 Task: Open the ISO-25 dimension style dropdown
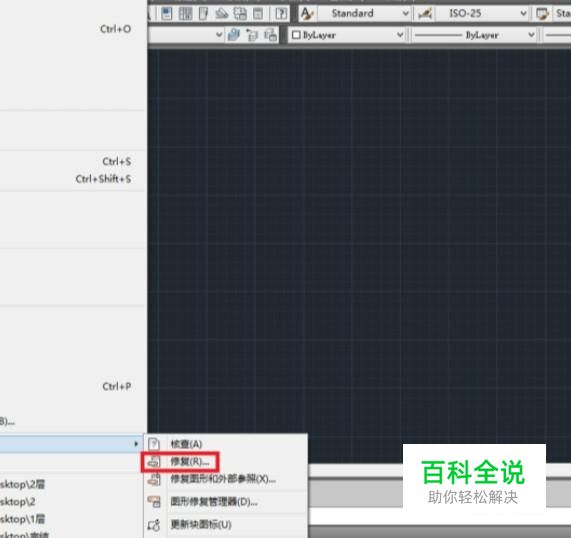[x=482, y=13]
